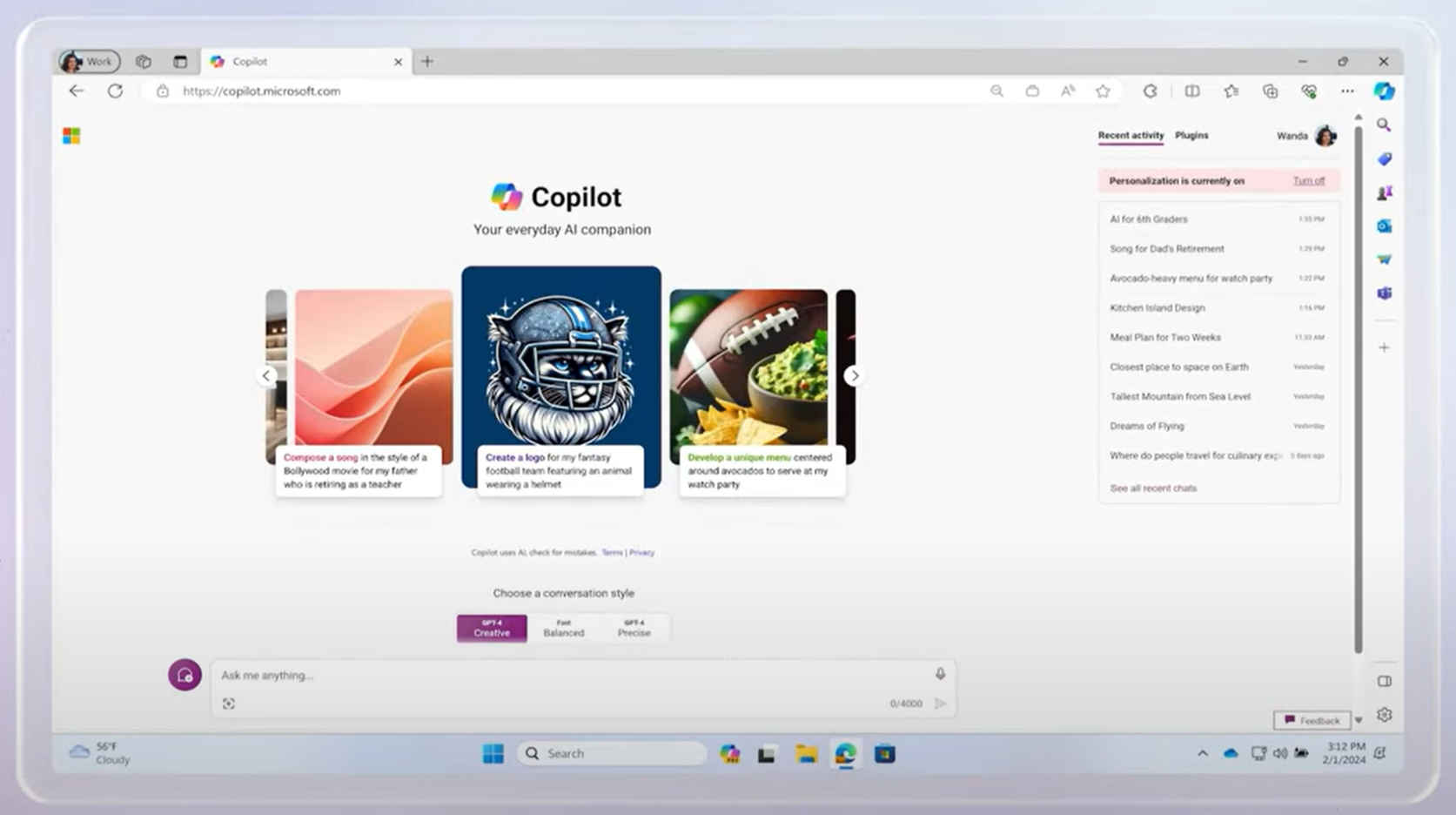Start a new topic with the purple chat button

(185, 675)
